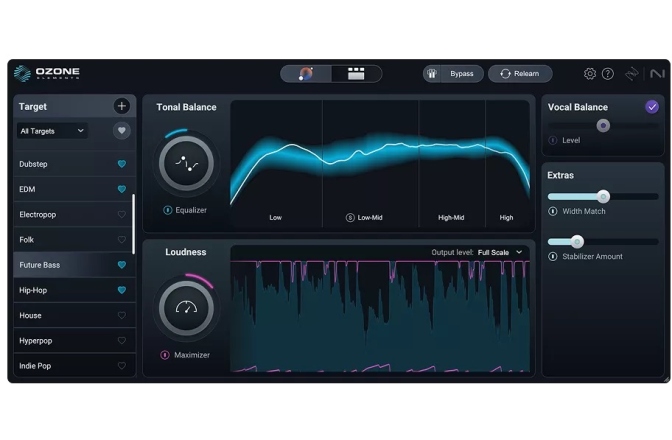Filter targets by favorites heart button

click(x=122, y=130)
